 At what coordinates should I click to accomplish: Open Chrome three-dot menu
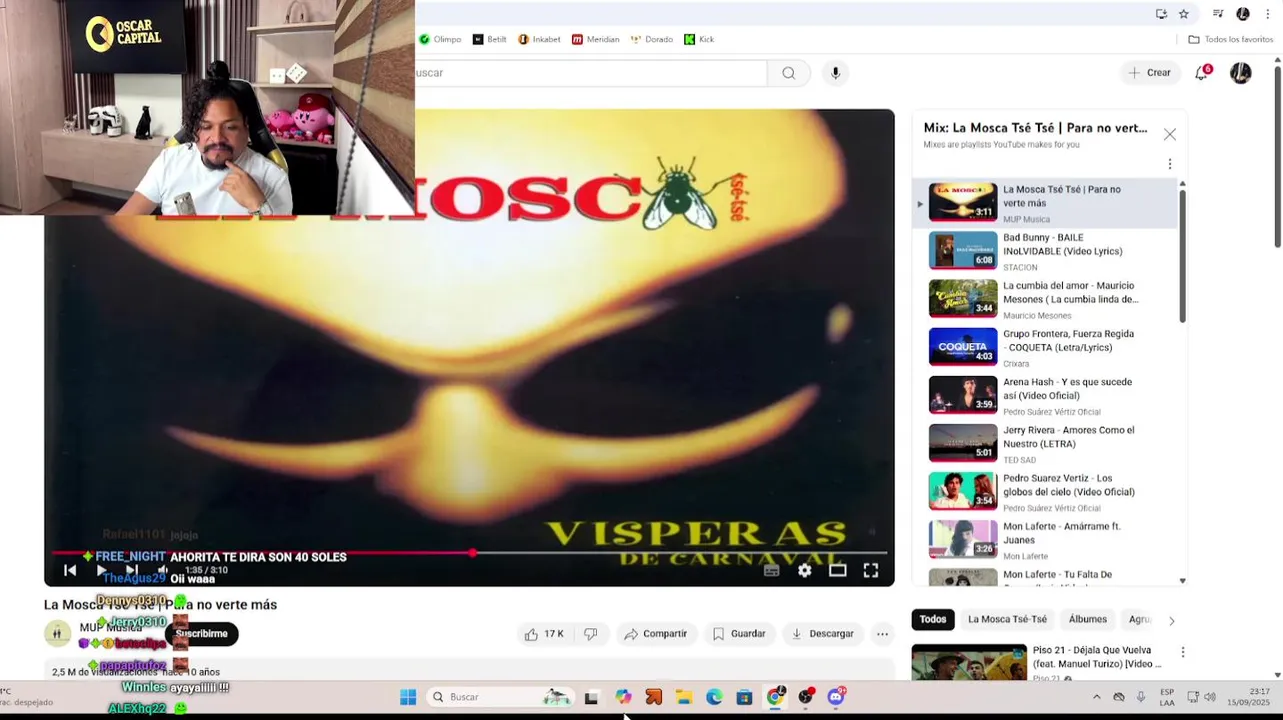click(x=1268, y=14)
